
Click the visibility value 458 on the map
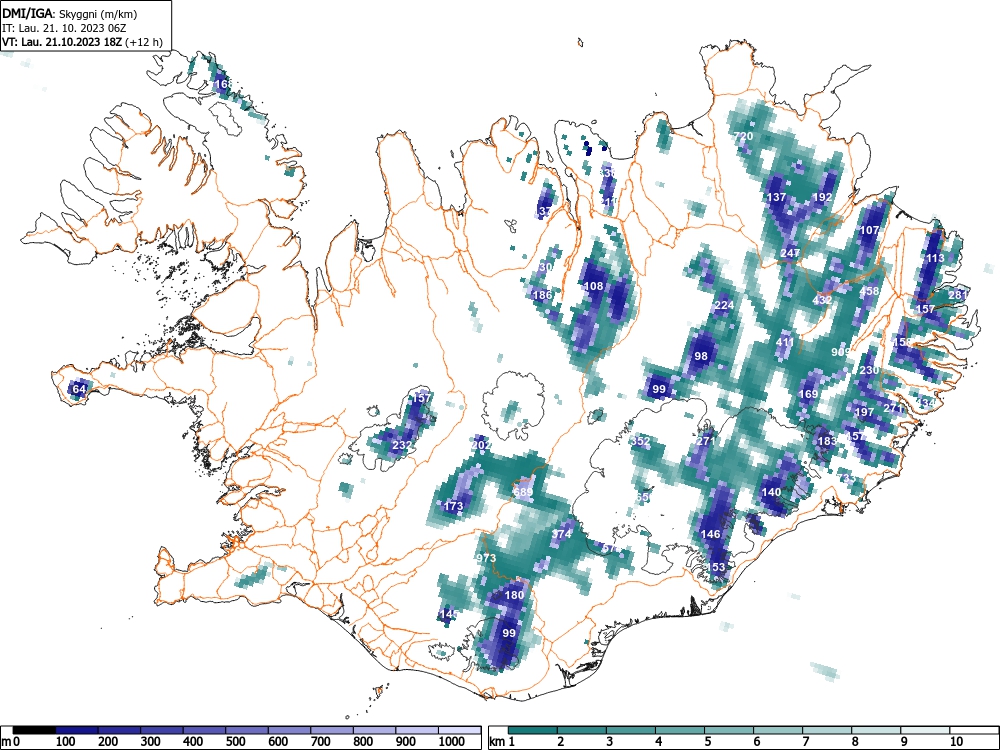(869, 291)
